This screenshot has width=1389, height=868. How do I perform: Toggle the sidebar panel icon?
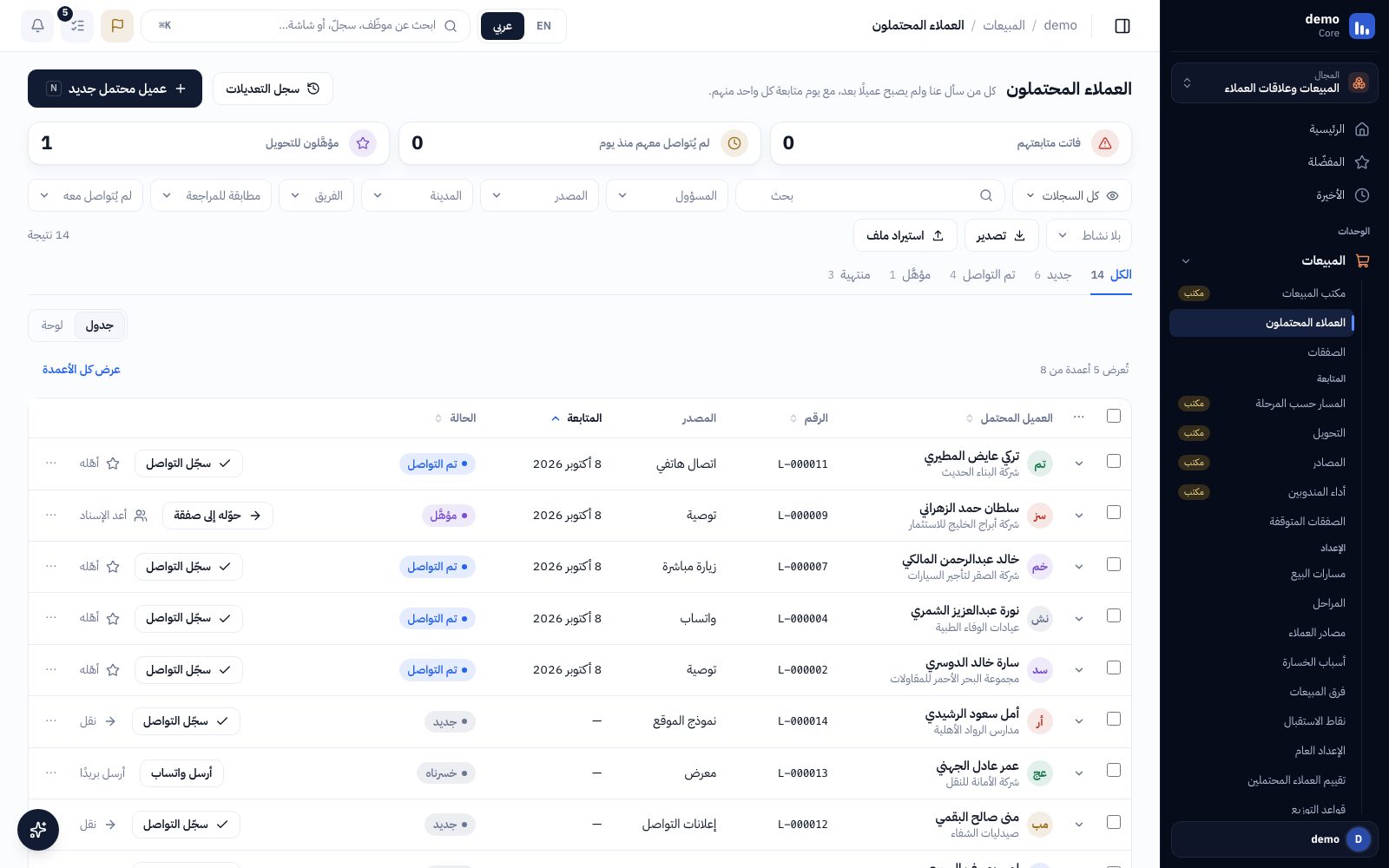point(1122,26)
